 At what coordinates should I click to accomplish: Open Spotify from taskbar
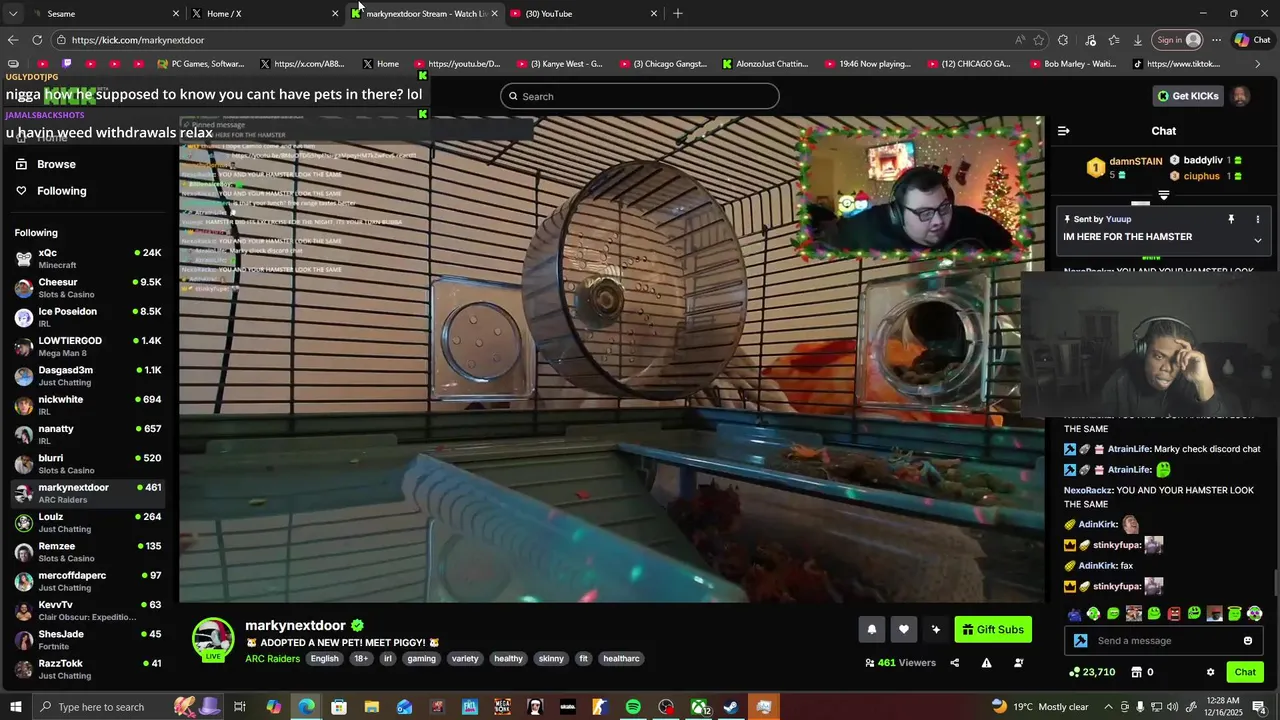click(633, 707)
